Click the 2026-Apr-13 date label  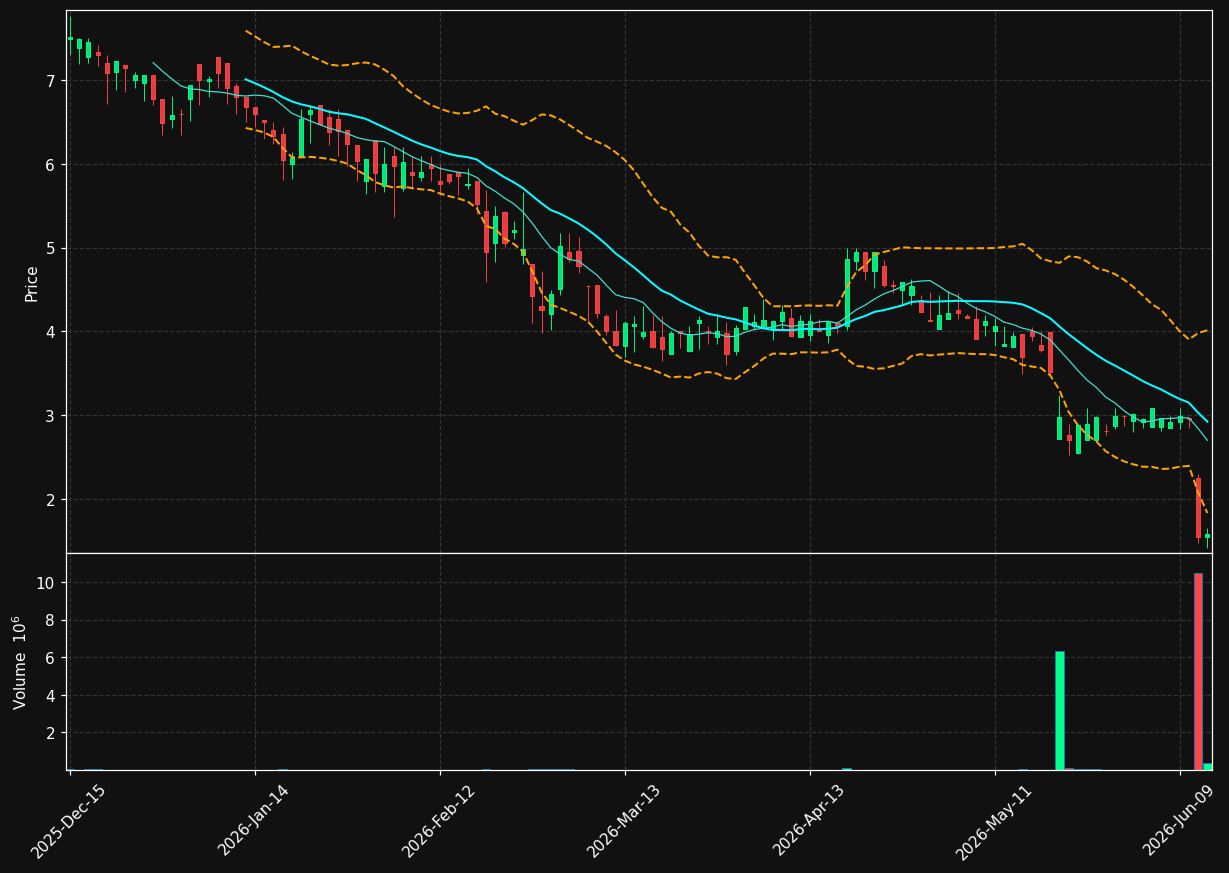tap(809, 821)
